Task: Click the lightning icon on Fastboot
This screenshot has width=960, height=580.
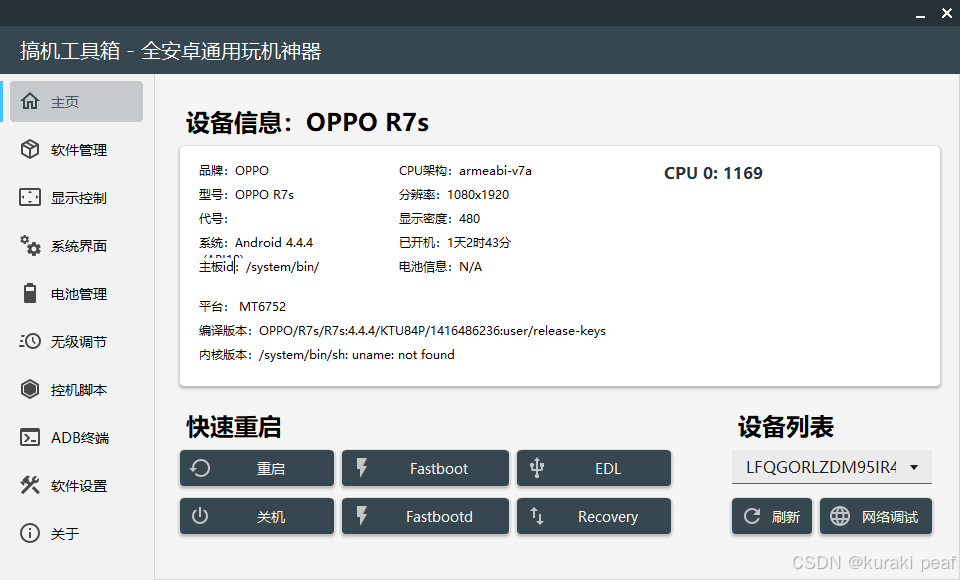Action: pos(362,468)
